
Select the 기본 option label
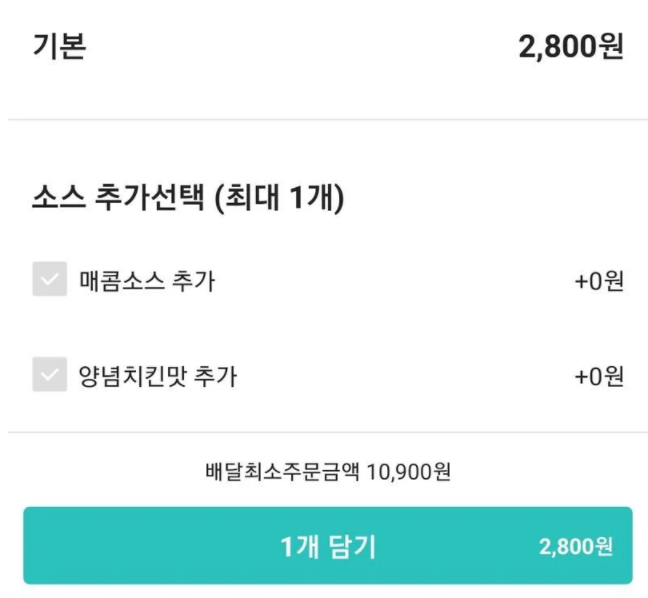59,47
